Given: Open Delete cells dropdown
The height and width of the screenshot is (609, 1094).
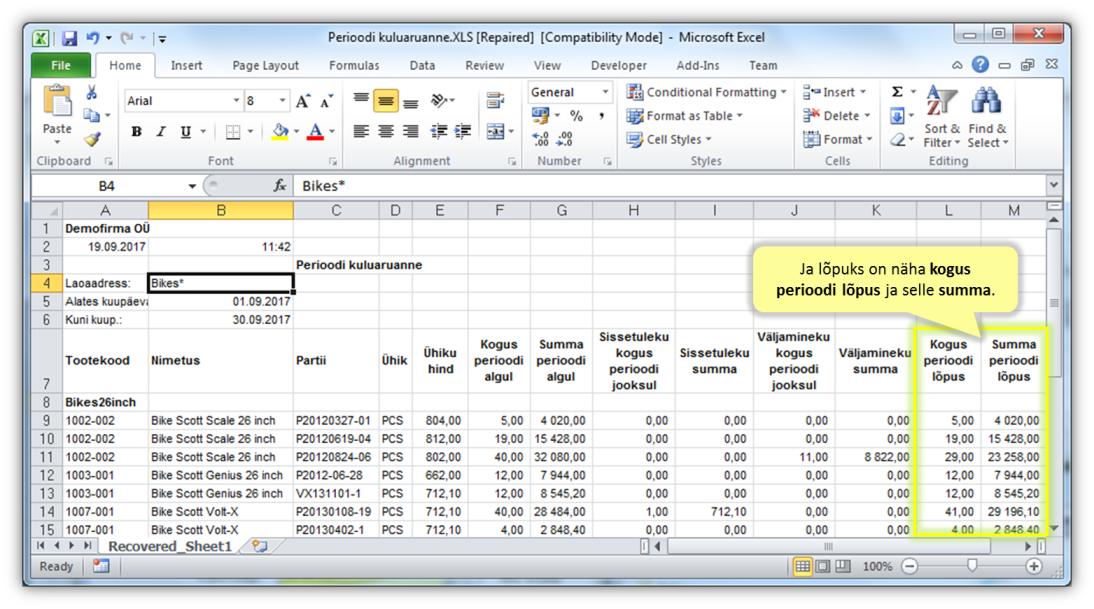Looking at the screenshot, I should coord(837,116).
